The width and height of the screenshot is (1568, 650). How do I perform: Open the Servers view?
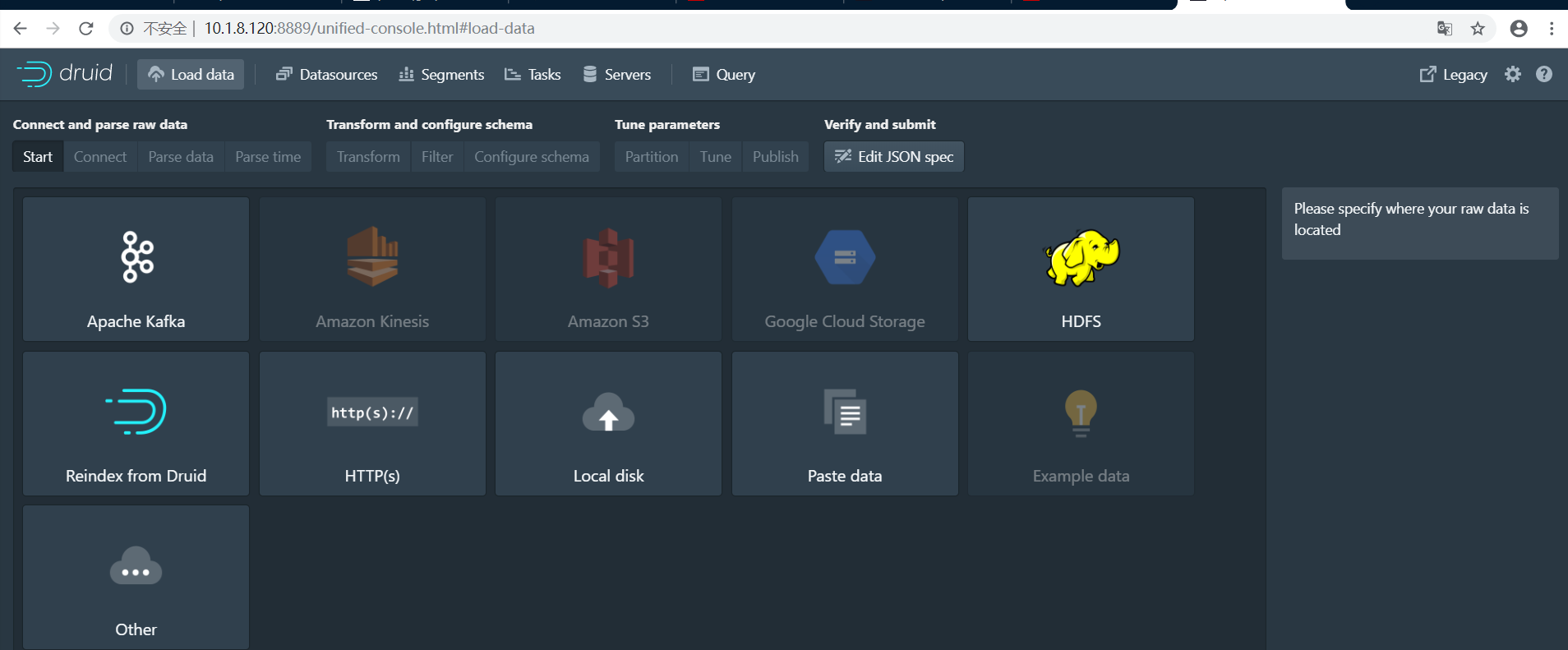pyautogui.click(x=616, y=74)
